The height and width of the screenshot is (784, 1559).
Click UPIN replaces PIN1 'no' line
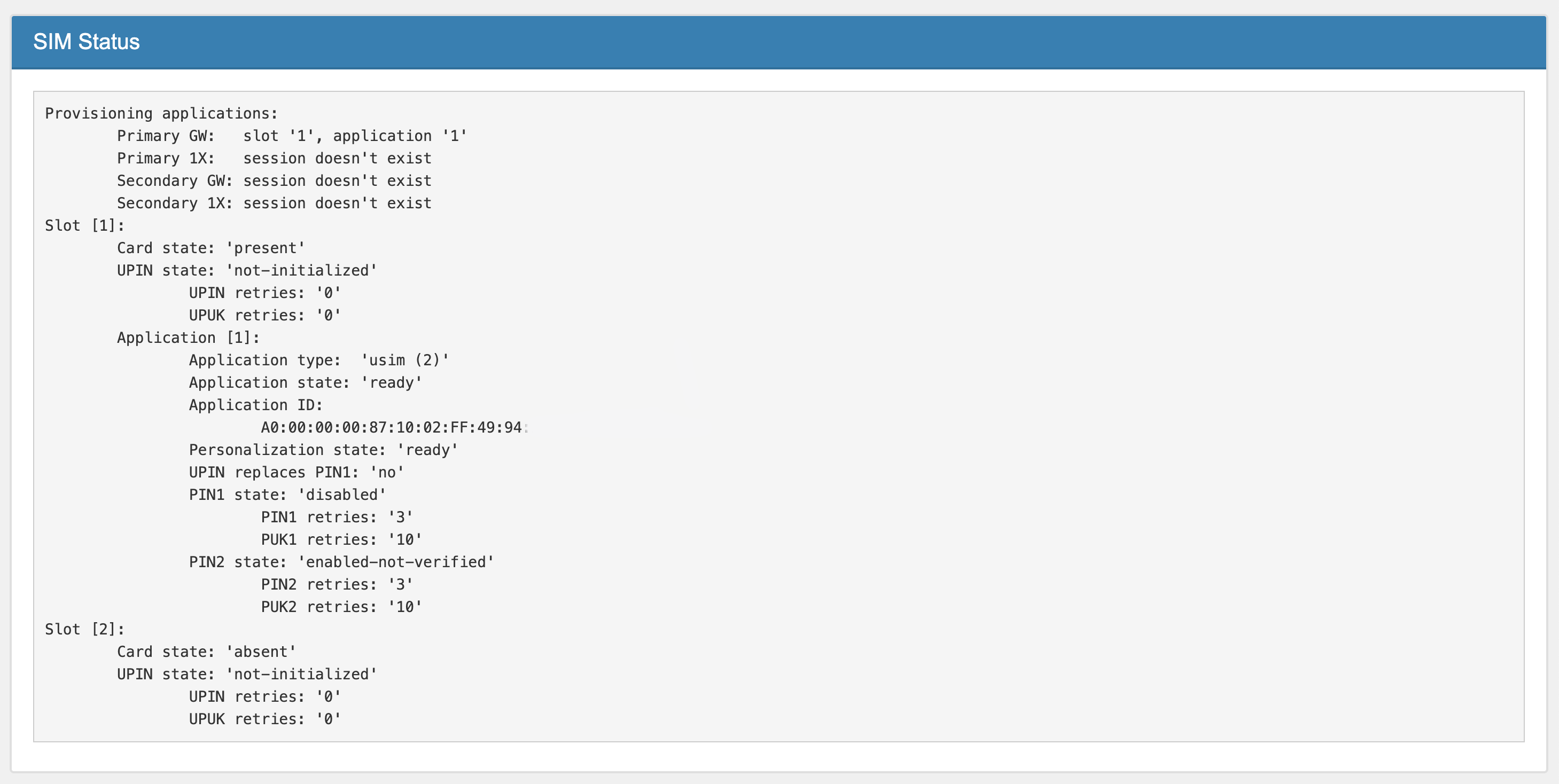point(297,473)
